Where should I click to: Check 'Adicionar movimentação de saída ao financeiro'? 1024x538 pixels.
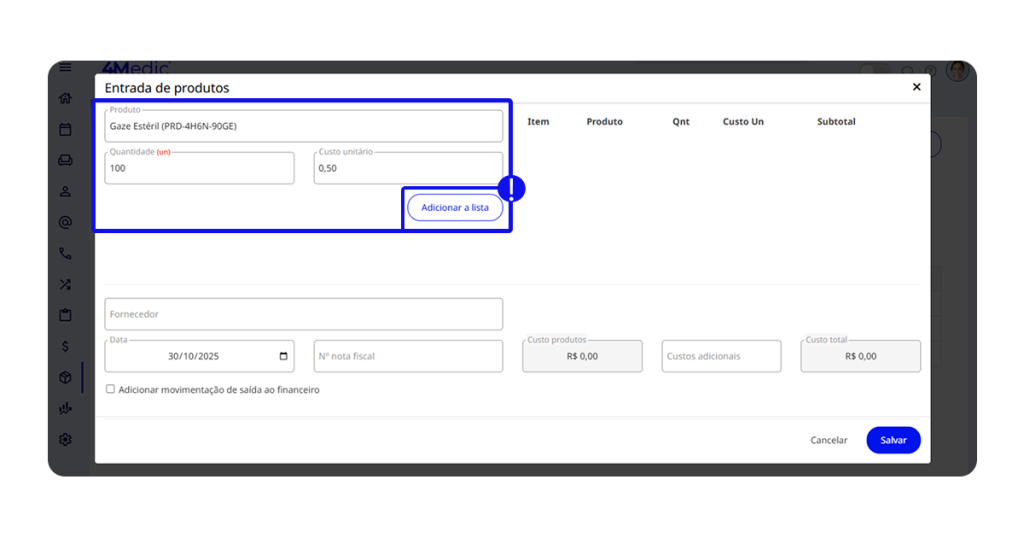click(111, 390)
